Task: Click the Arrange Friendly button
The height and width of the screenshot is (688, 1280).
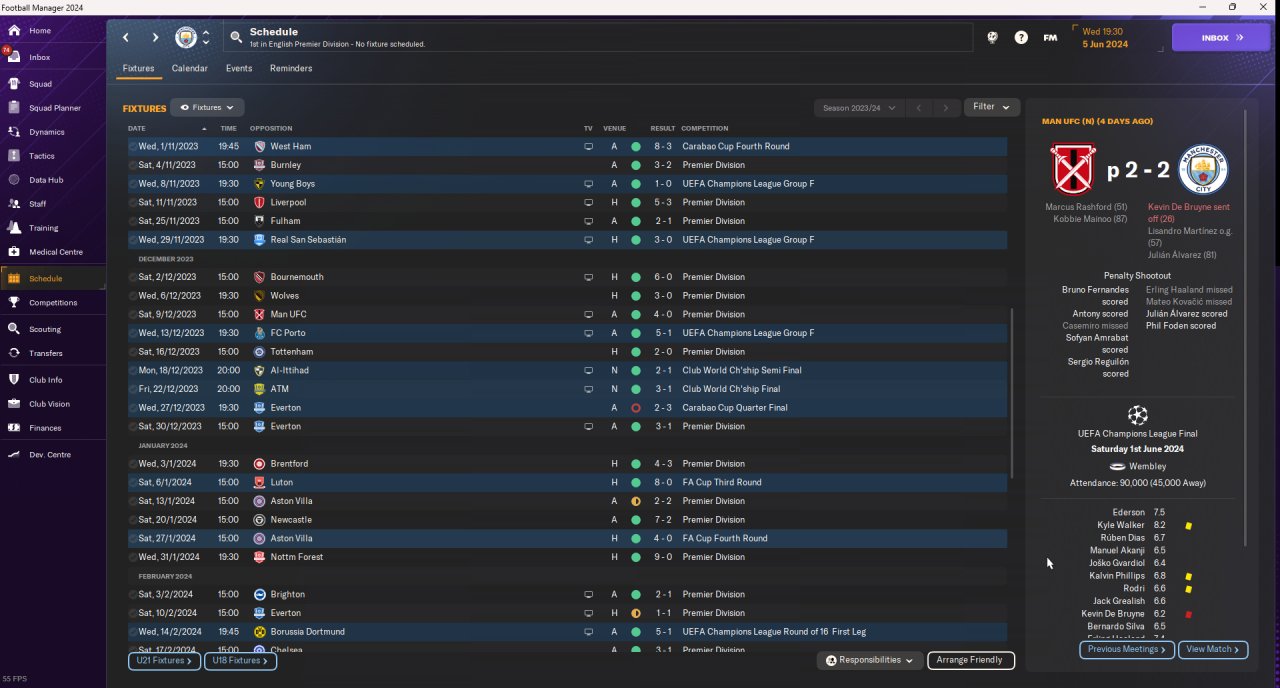Action: (x=971, y=660)
